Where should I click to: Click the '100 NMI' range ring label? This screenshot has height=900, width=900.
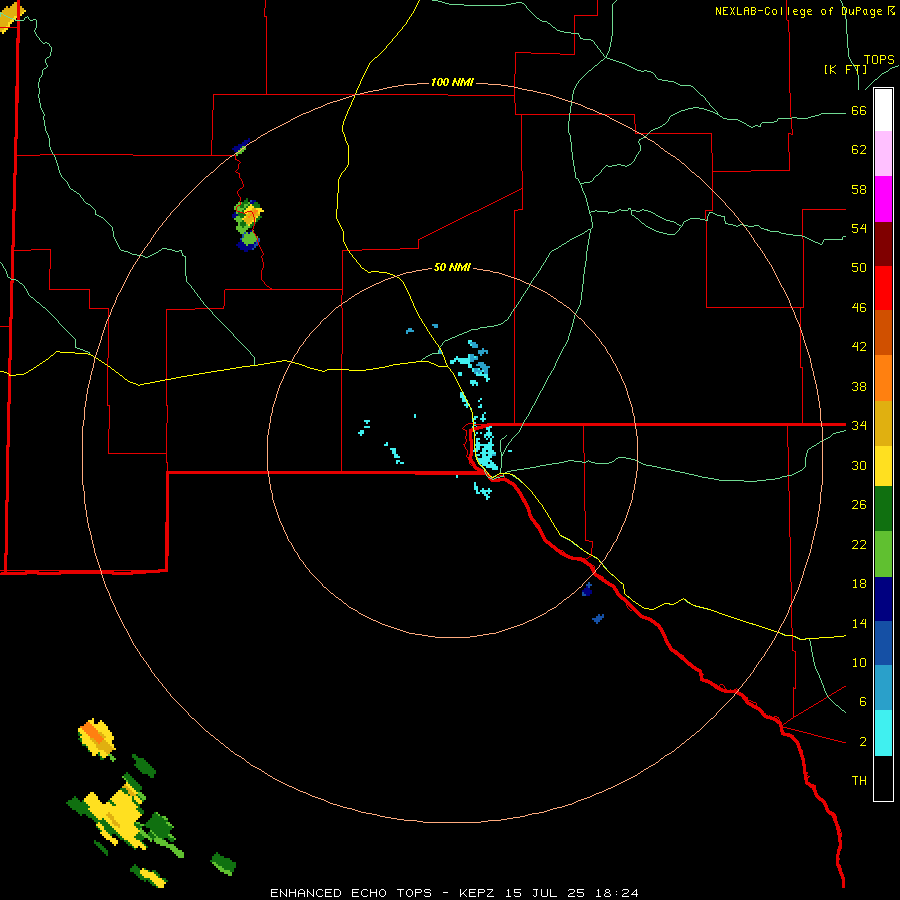tap(452, 83)
